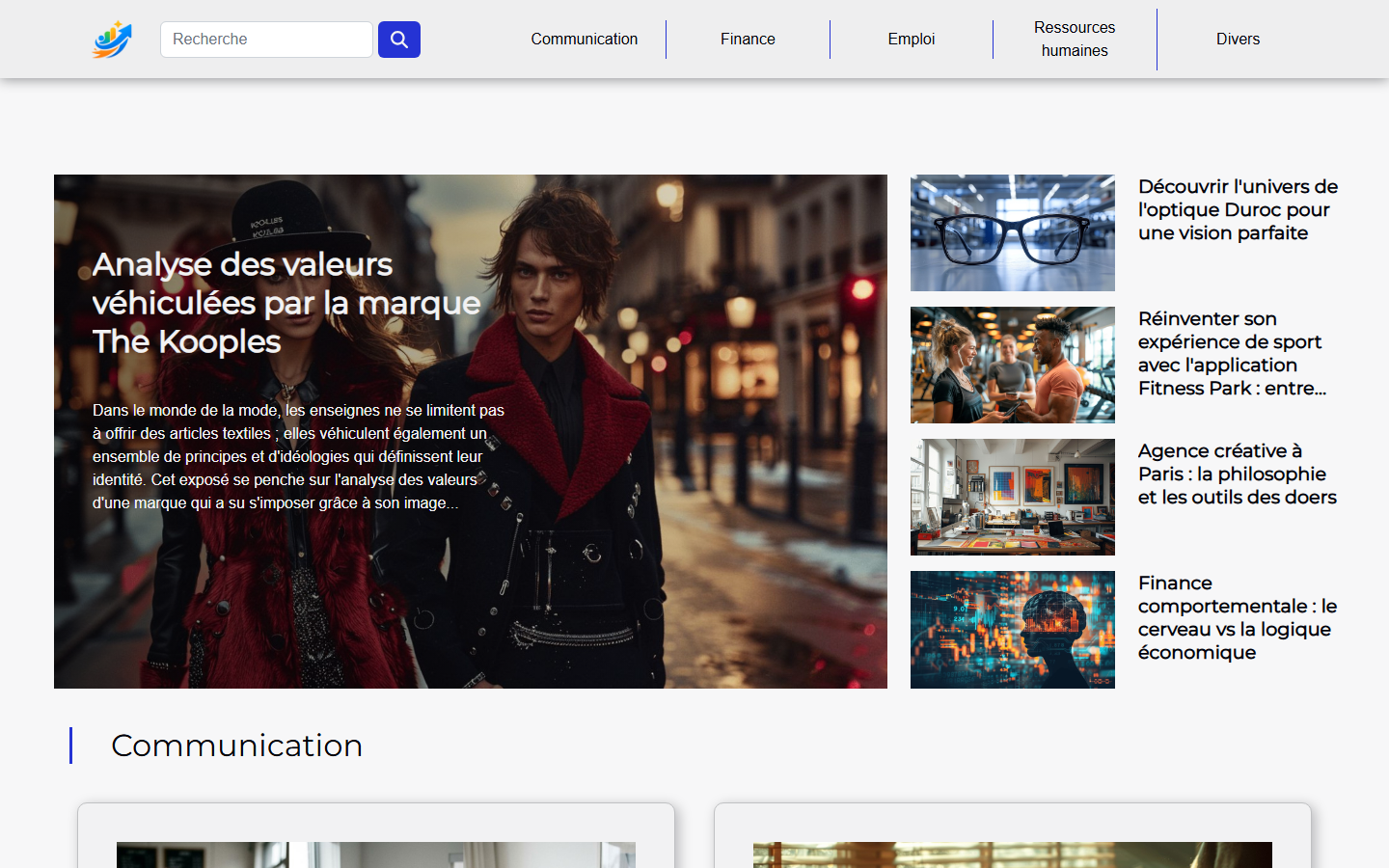Screen dimensions: 1389x868
Task: Open the glasses thumbnail for Duroc optics
Action: click(1013, 232)
